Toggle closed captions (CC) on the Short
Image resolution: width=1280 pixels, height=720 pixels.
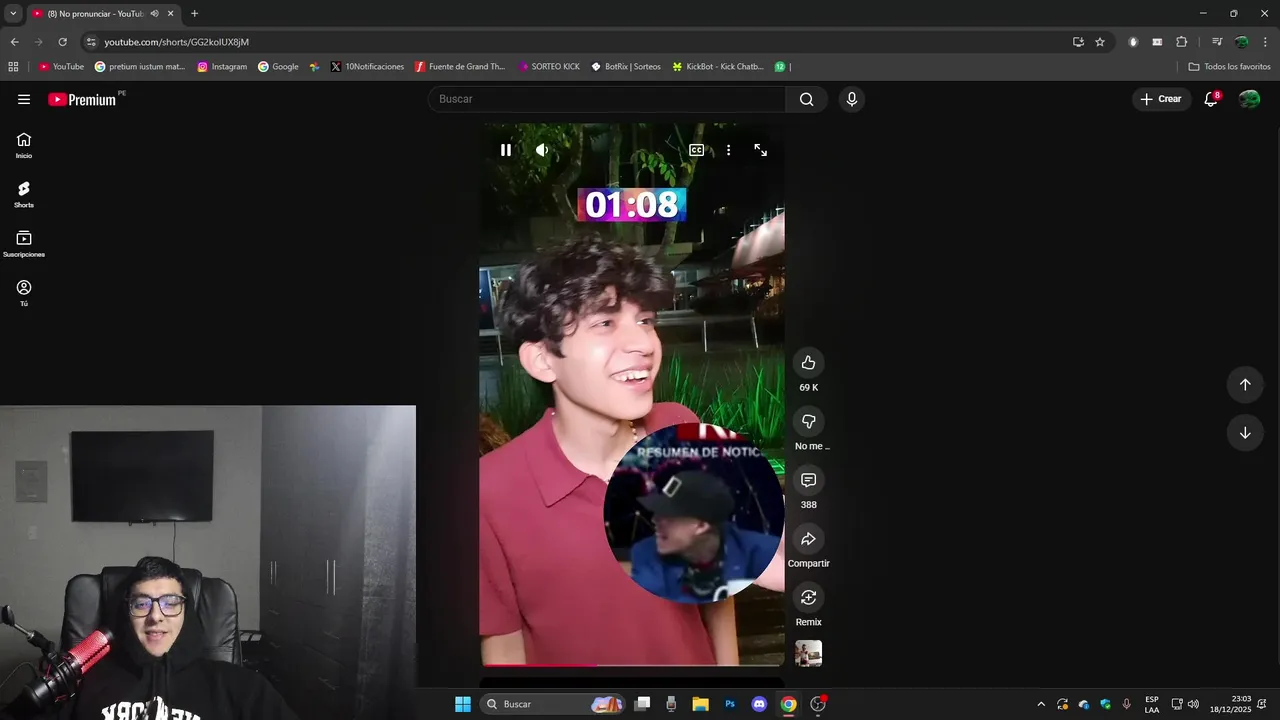click(696, 150)
